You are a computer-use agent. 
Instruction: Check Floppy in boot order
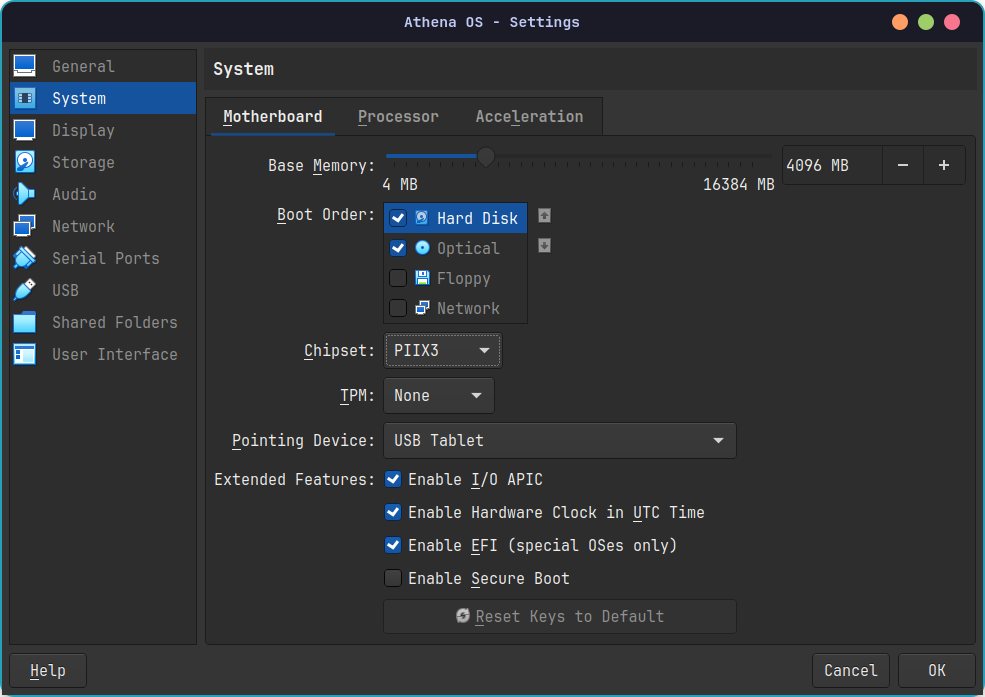click(398, 278)
